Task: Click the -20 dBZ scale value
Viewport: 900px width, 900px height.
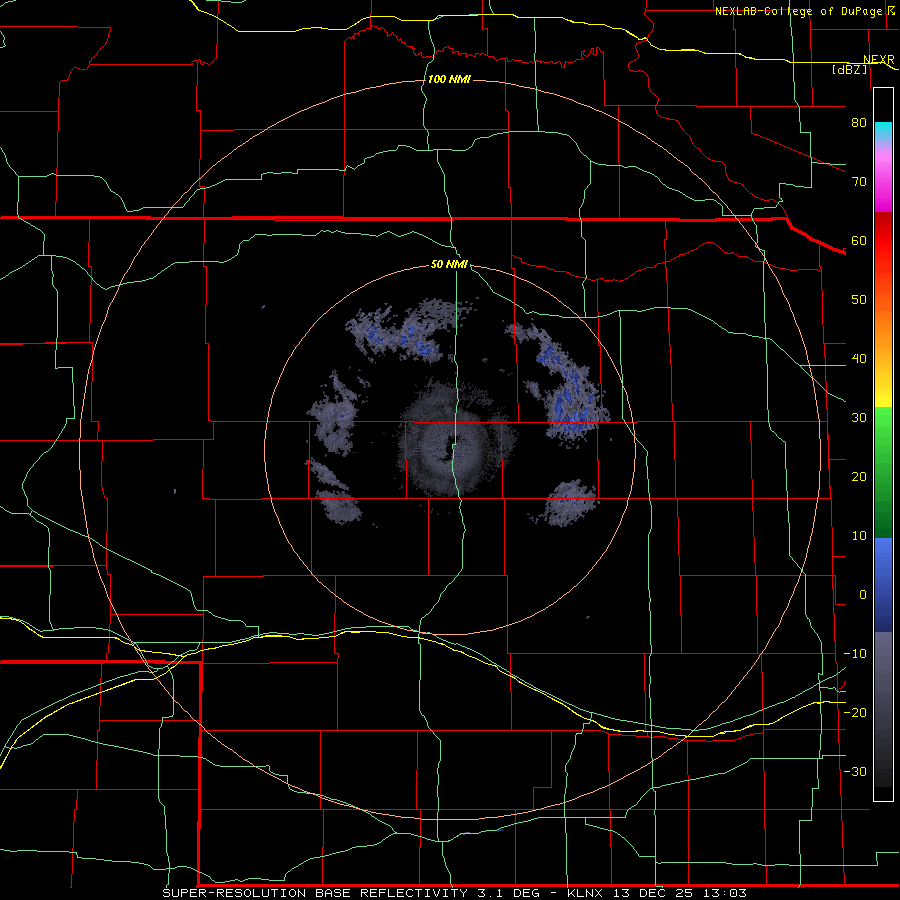Action: (x=855, y=712)
